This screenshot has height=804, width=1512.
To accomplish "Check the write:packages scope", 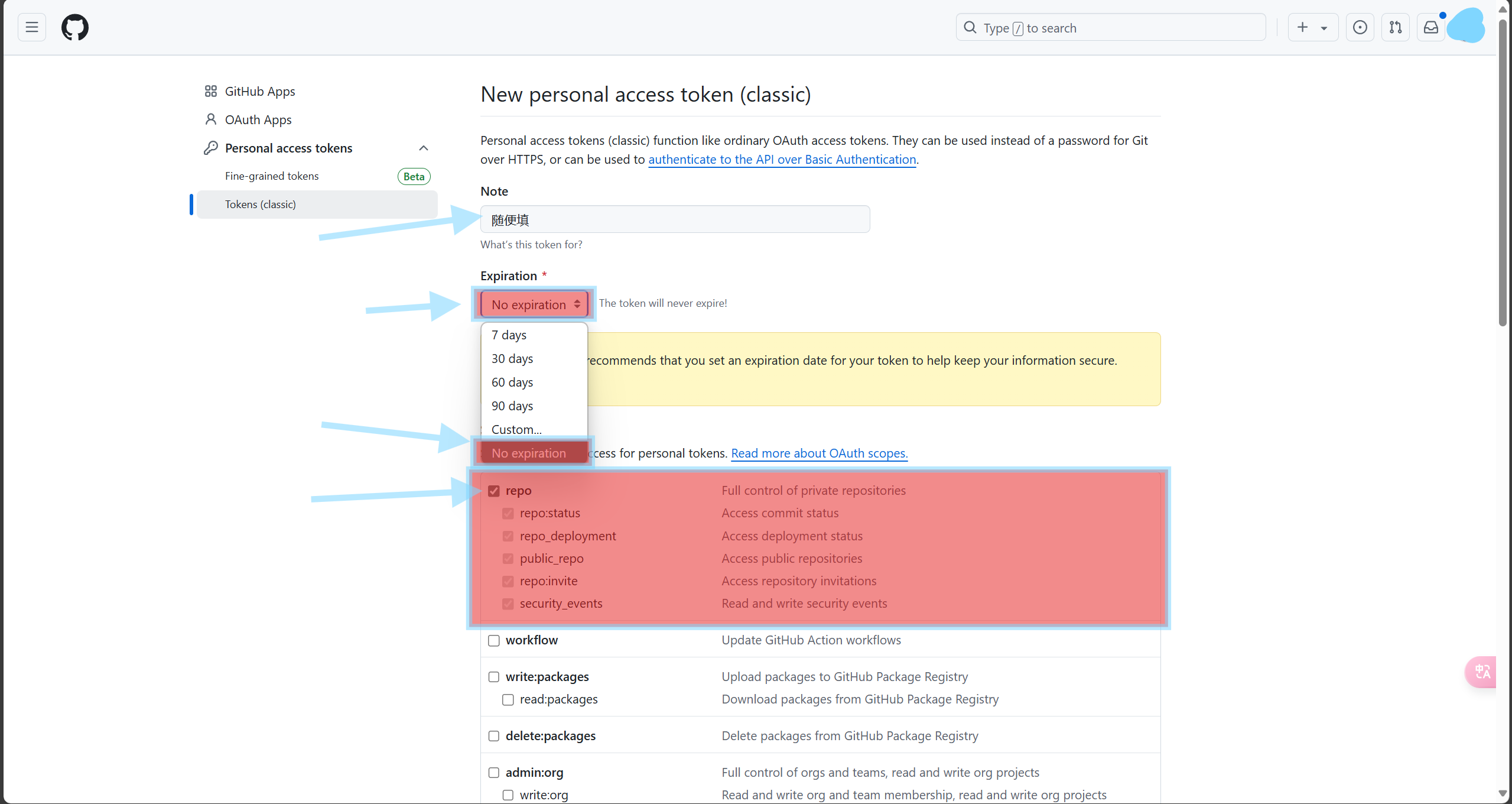I will point(494,677).
